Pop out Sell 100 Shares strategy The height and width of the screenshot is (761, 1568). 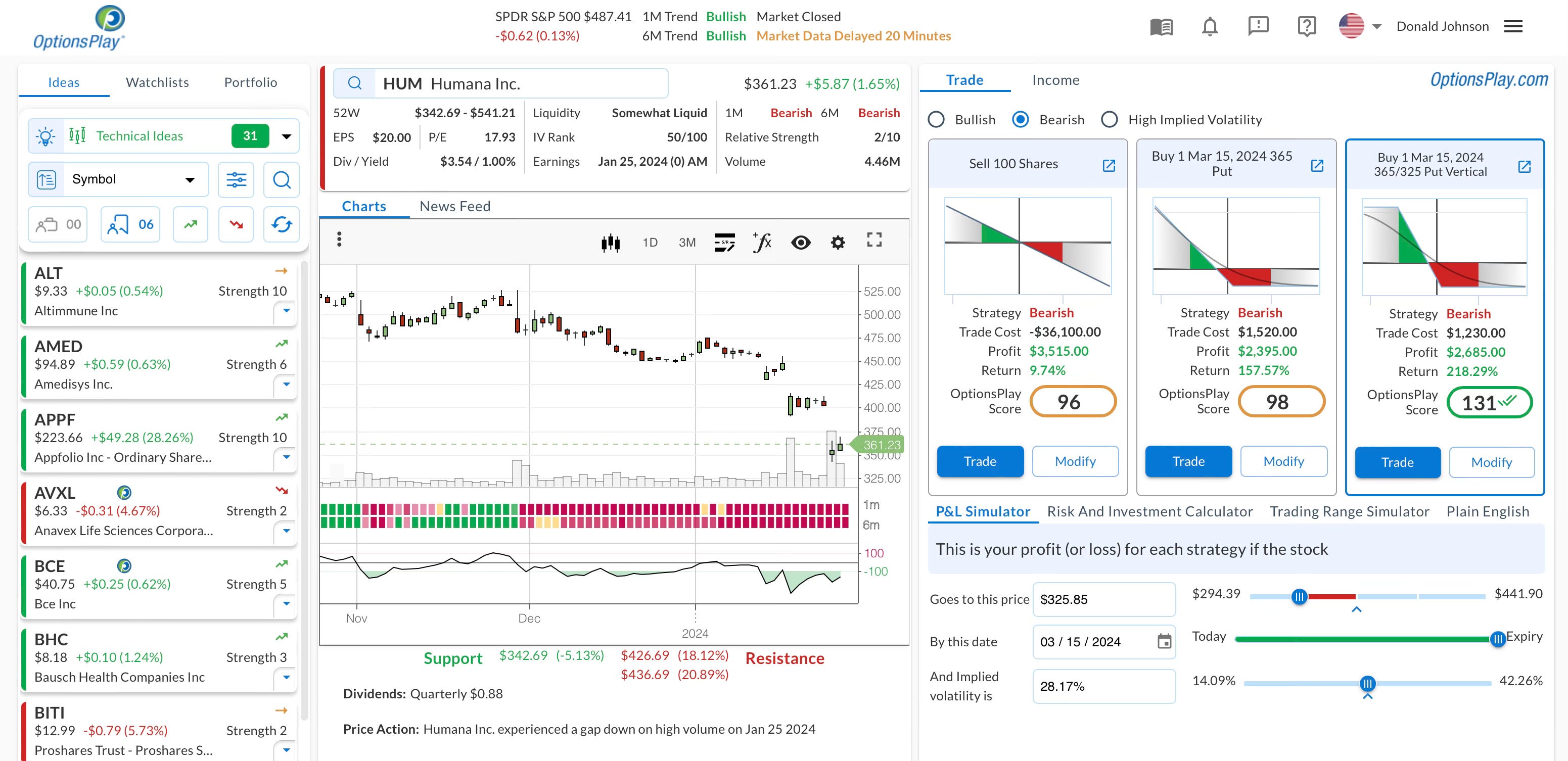(x=1109, y=165)
